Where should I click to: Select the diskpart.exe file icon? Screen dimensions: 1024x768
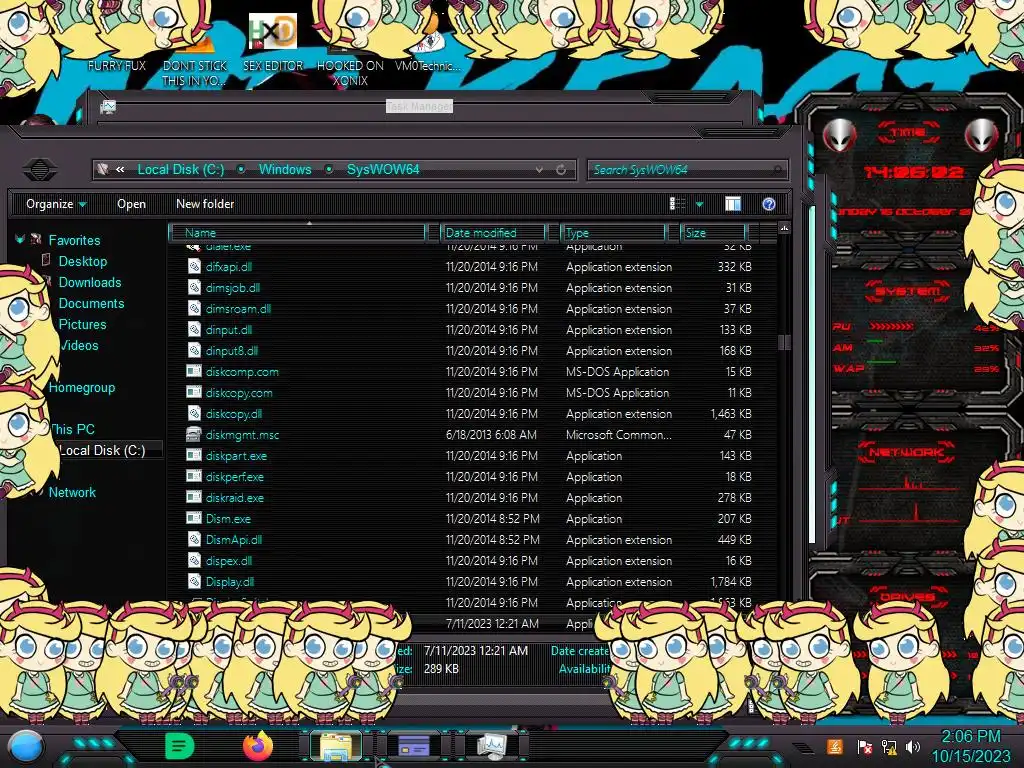(x=194, y=455)
